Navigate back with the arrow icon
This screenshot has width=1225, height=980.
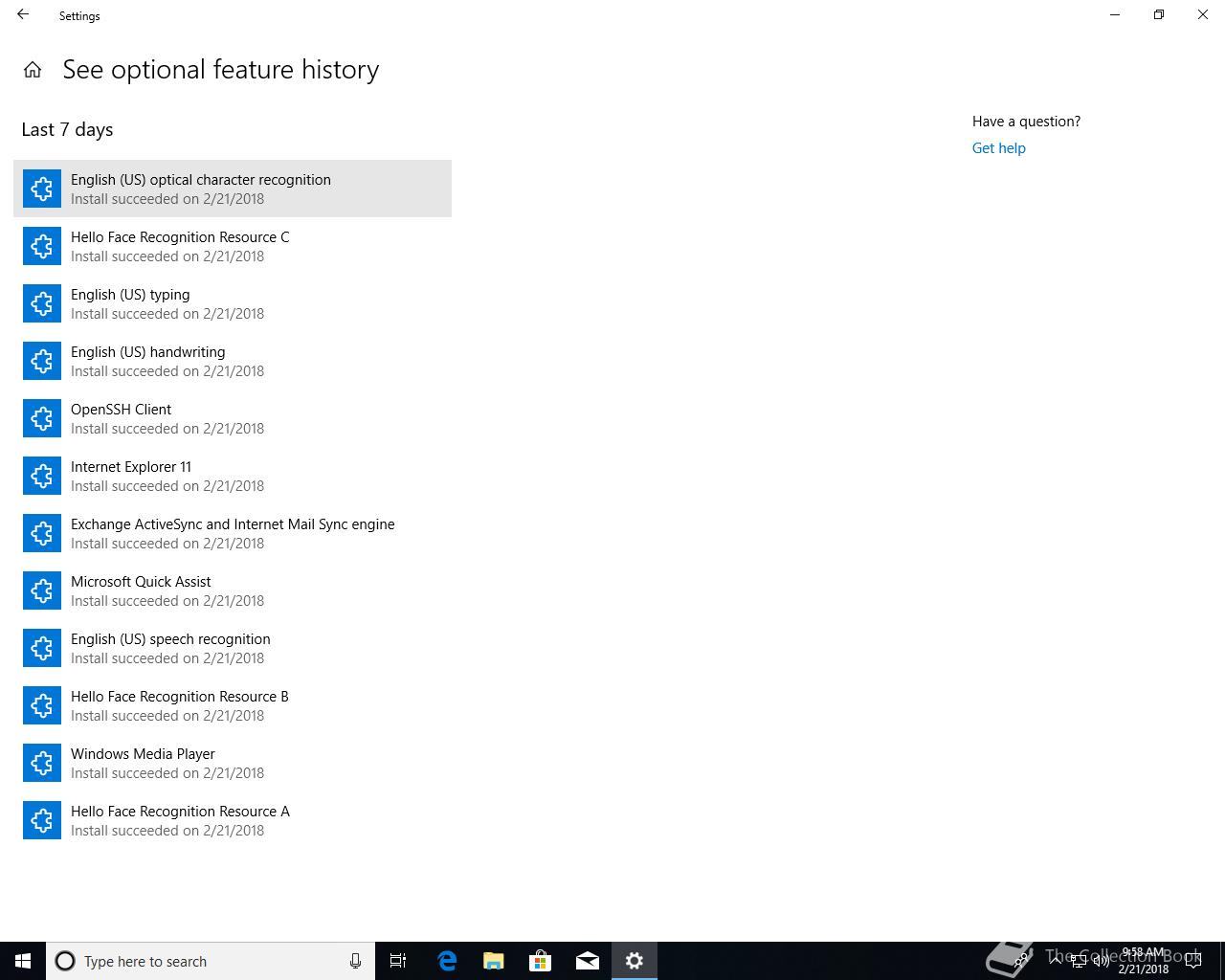coord(23,15)
